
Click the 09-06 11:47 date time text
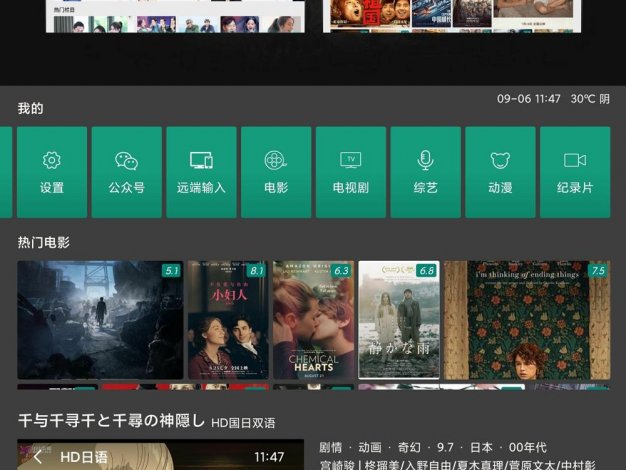point(529,99)
